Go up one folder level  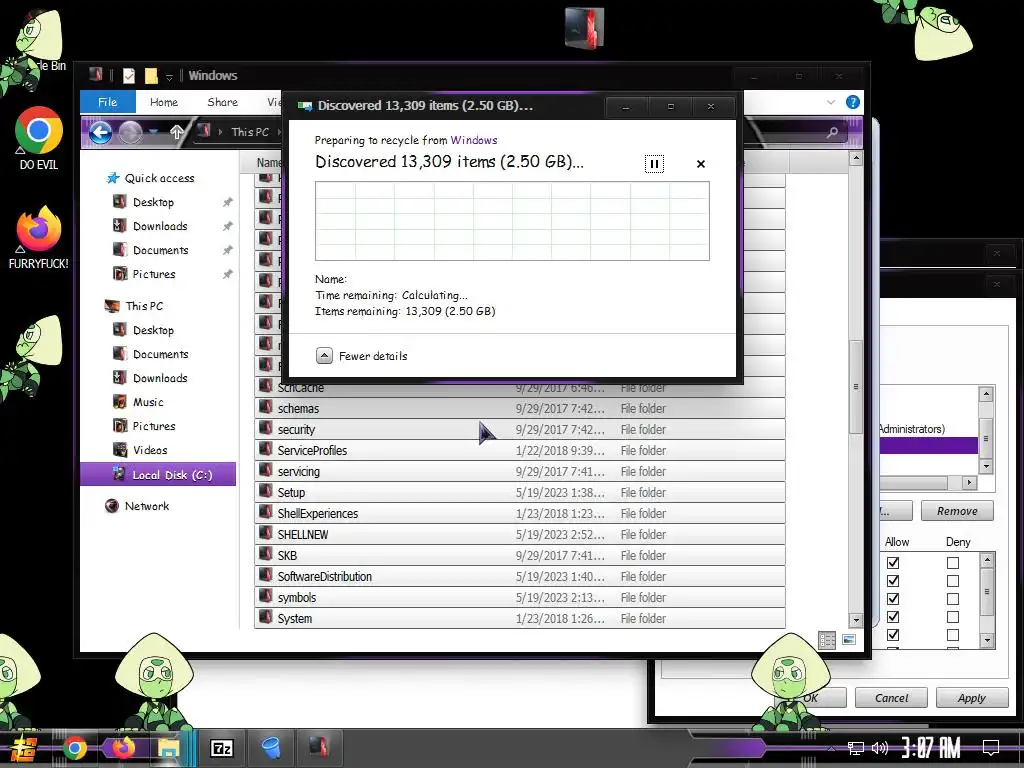tap(176, 132)
